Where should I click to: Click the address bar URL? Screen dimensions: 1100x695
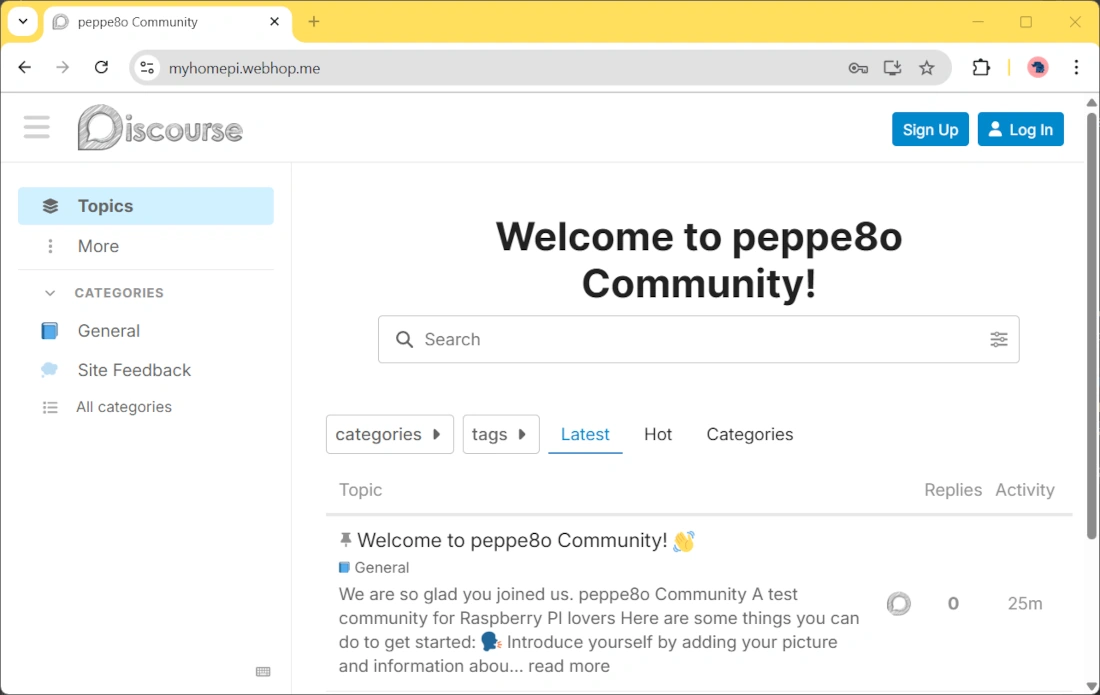(244, 68)
